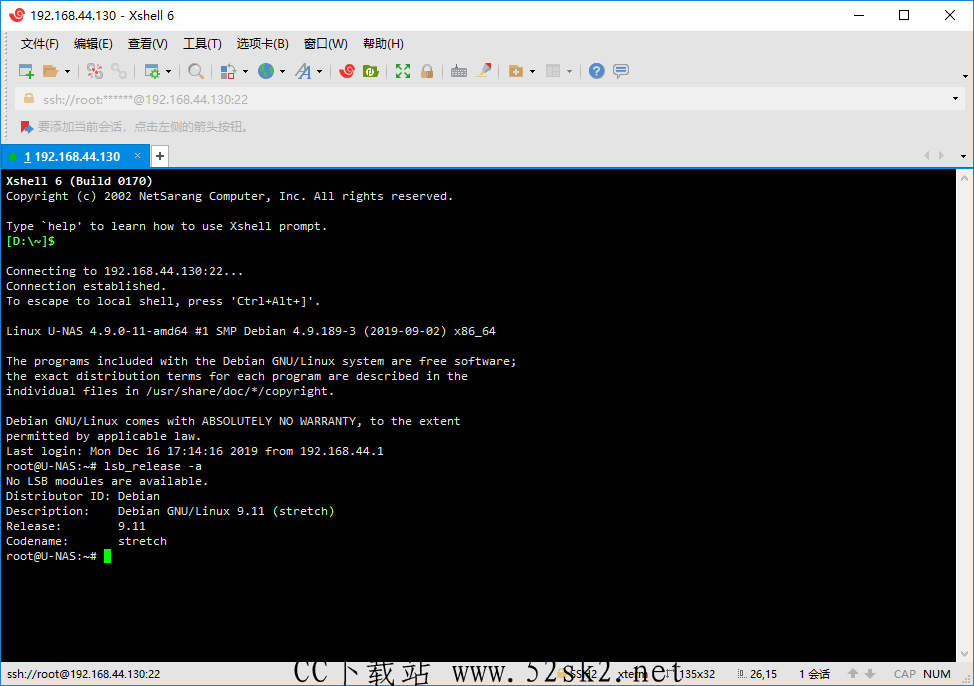Open the 文件(F) menu
This screenshot has height=686, width=974.
[x=39, y=43]
